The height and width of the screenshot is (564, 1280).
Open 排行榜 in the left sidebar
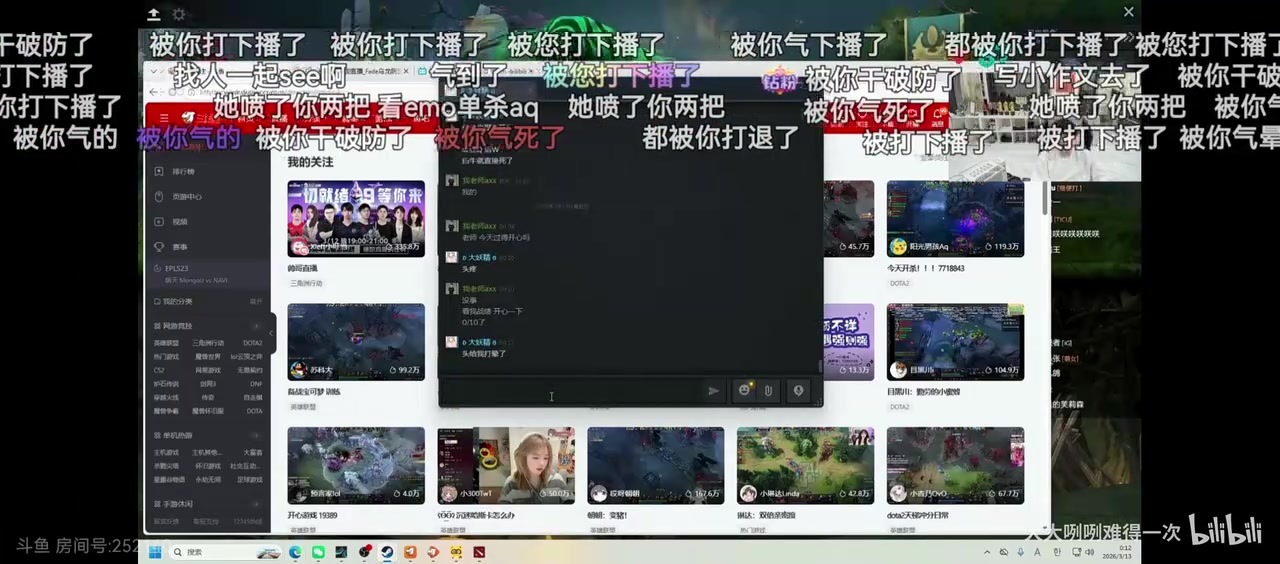click(182, 172)
